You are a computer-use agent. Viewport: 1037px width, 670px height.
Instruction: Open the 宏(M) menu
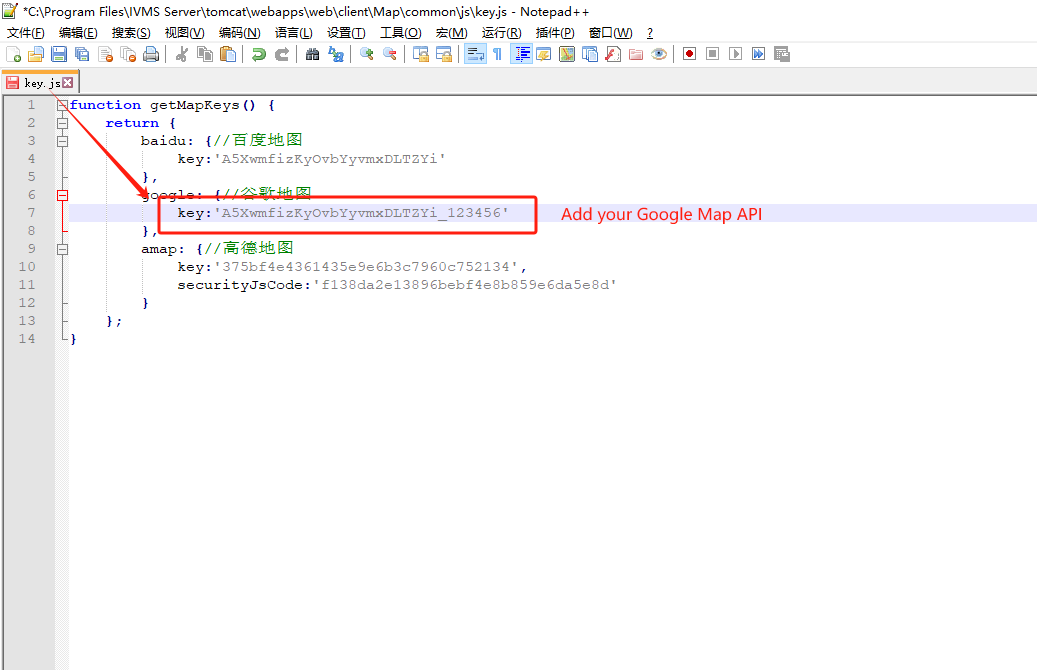(452, 32)
